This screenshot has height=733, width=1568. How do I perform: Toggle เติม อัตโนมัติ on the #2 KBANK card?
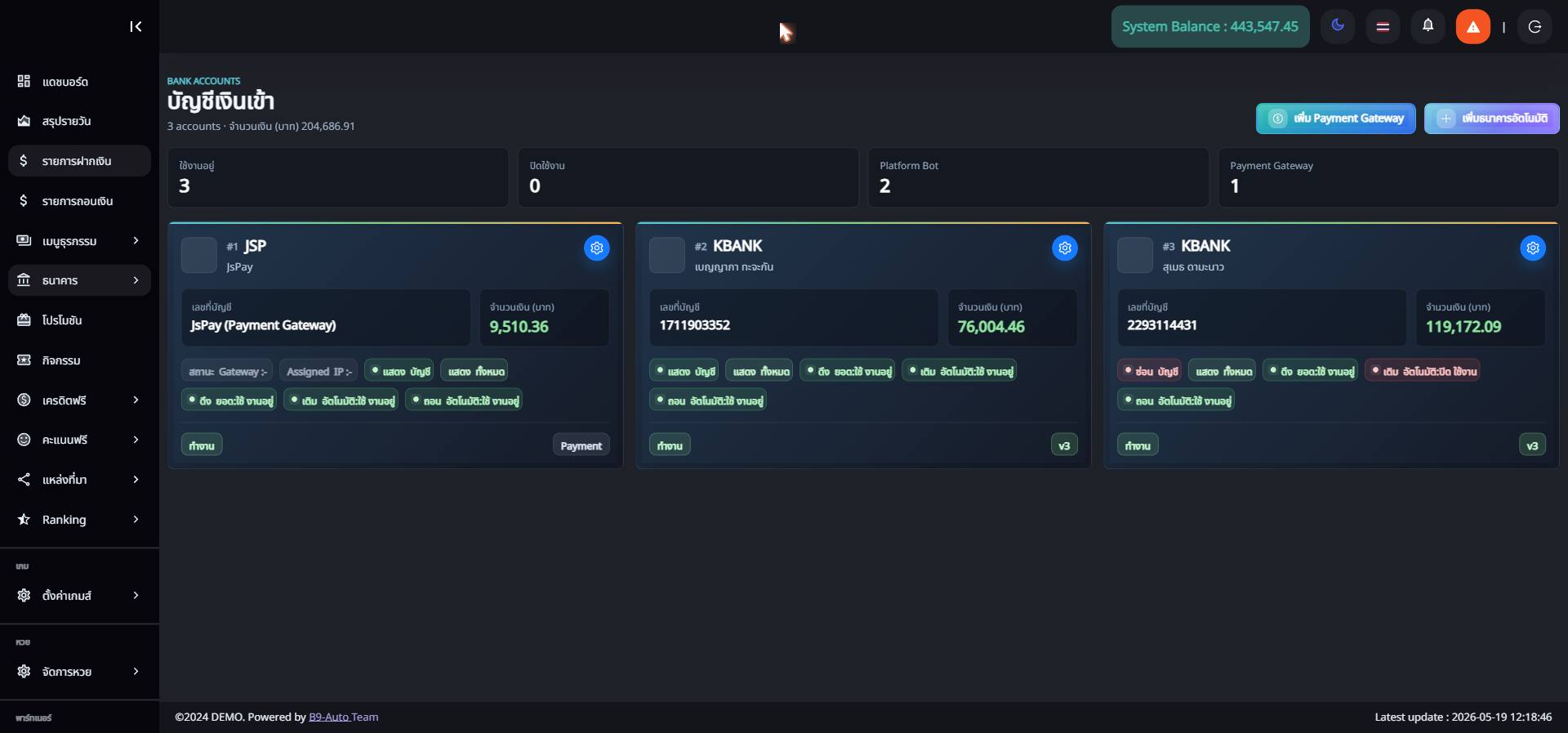(960, 371)
